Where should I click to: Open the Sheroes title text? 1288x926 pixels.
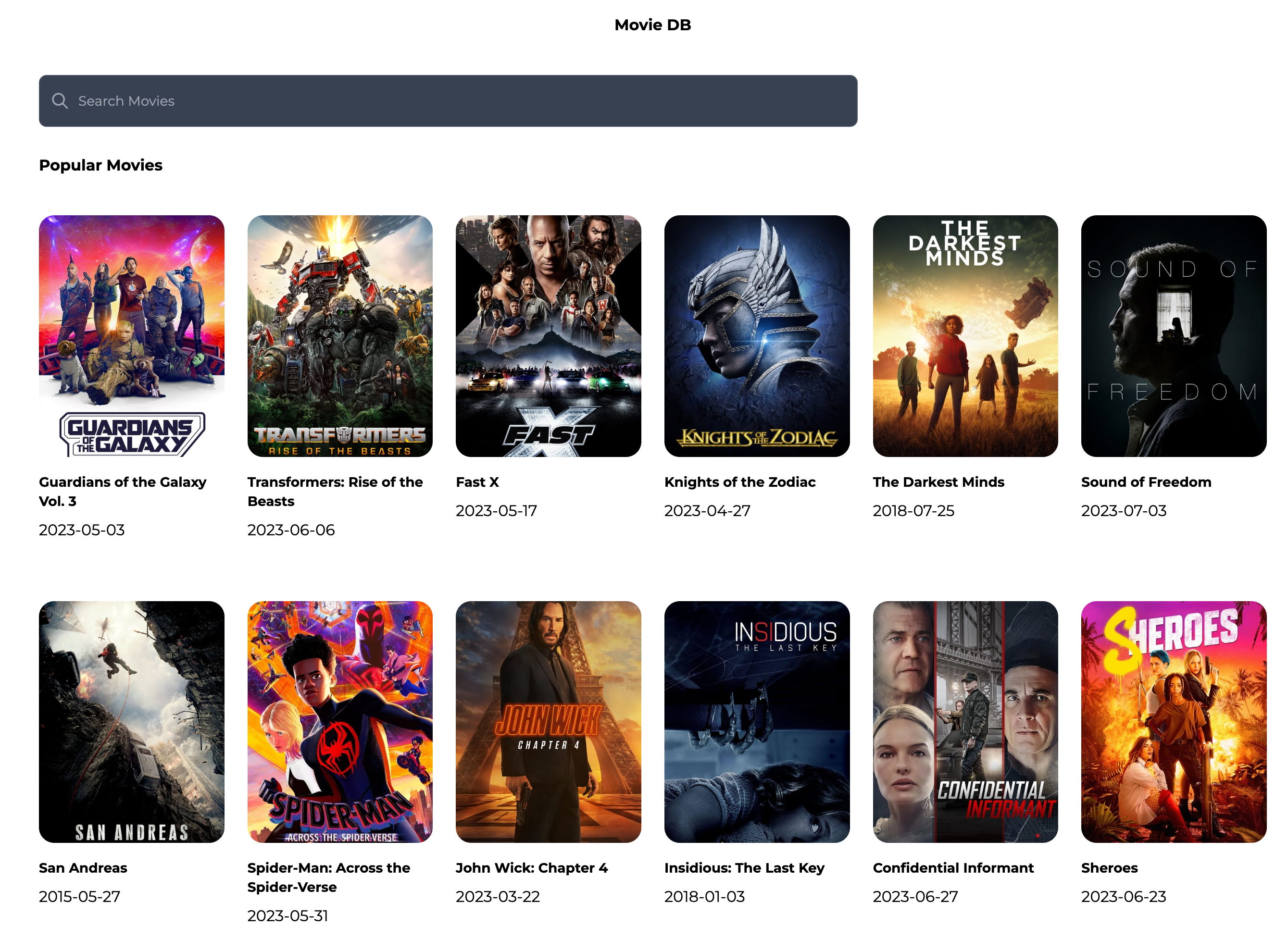[1110, 868]
